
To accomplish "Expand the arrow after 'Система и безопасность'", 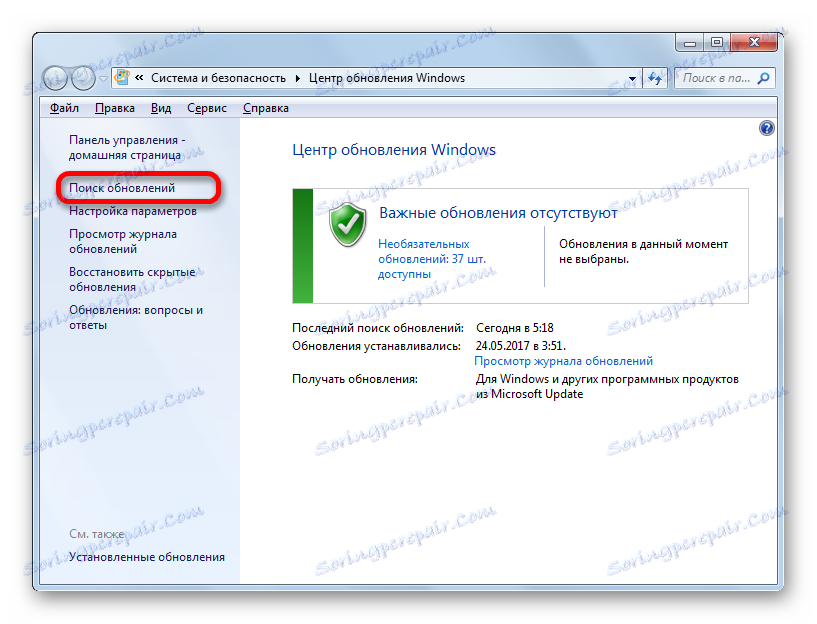I will click(298, 78).
